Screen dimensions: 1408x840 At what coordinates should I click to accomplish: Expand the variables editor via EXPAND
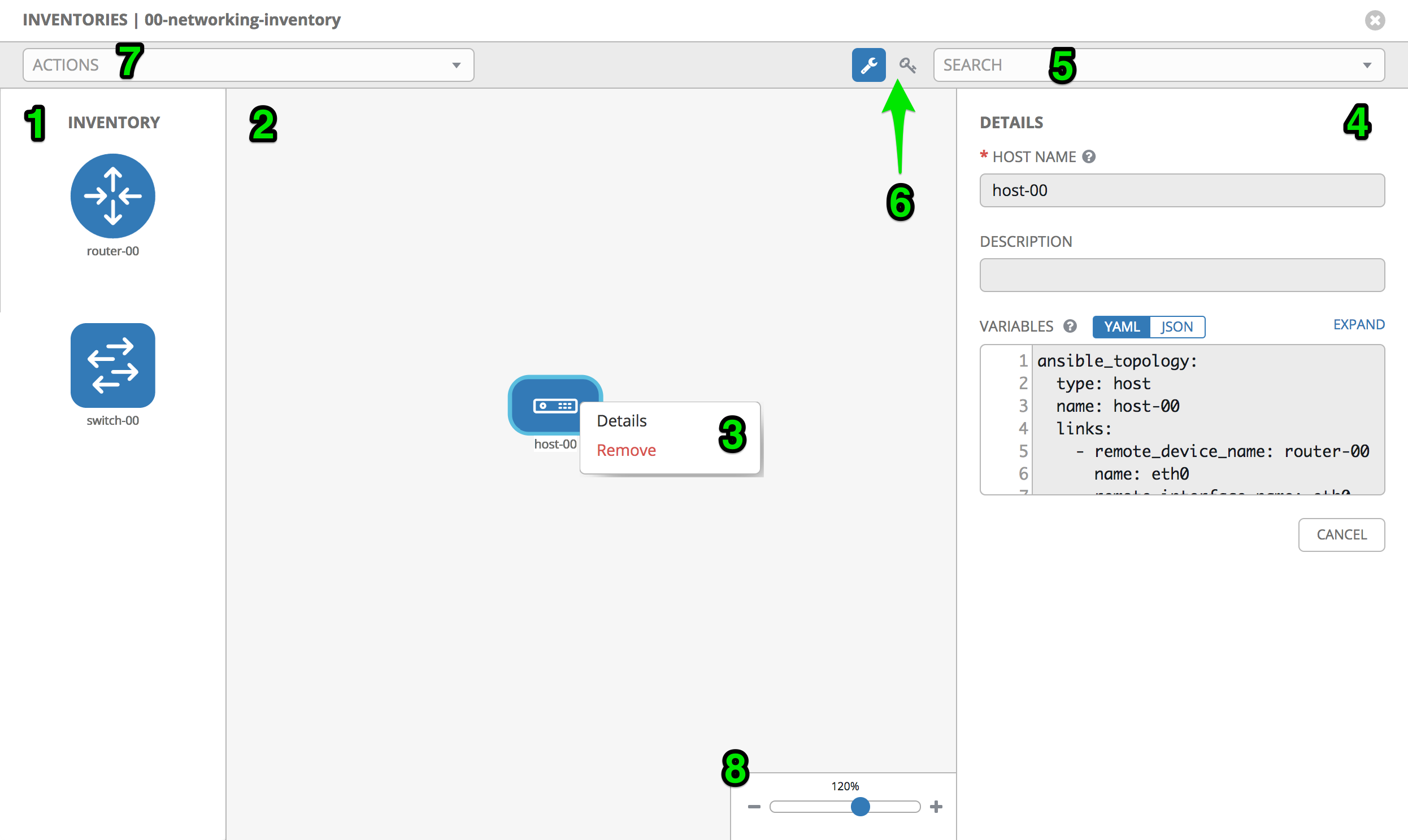coord(1358,324)
